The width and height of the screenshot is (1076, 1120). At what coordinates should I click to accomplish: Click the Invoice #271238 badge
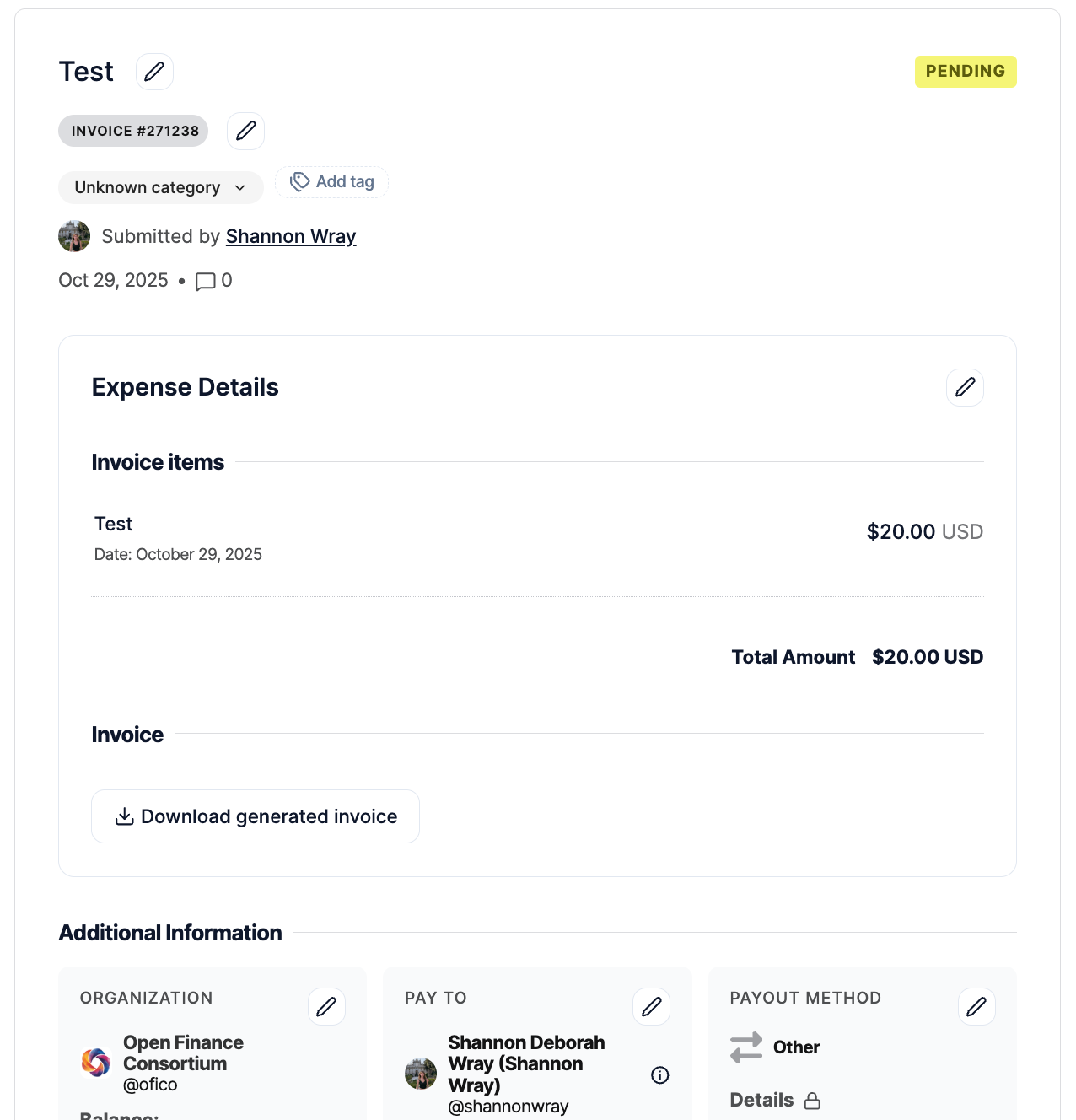coord(133,131)
